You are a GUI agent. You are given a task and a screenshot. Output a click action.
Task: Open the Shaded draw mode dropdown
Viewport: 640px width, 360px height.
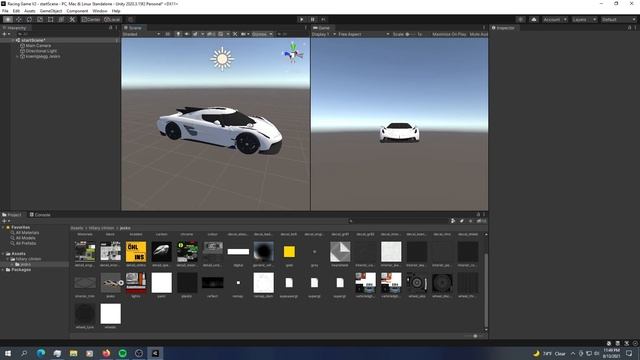[141, 34]
